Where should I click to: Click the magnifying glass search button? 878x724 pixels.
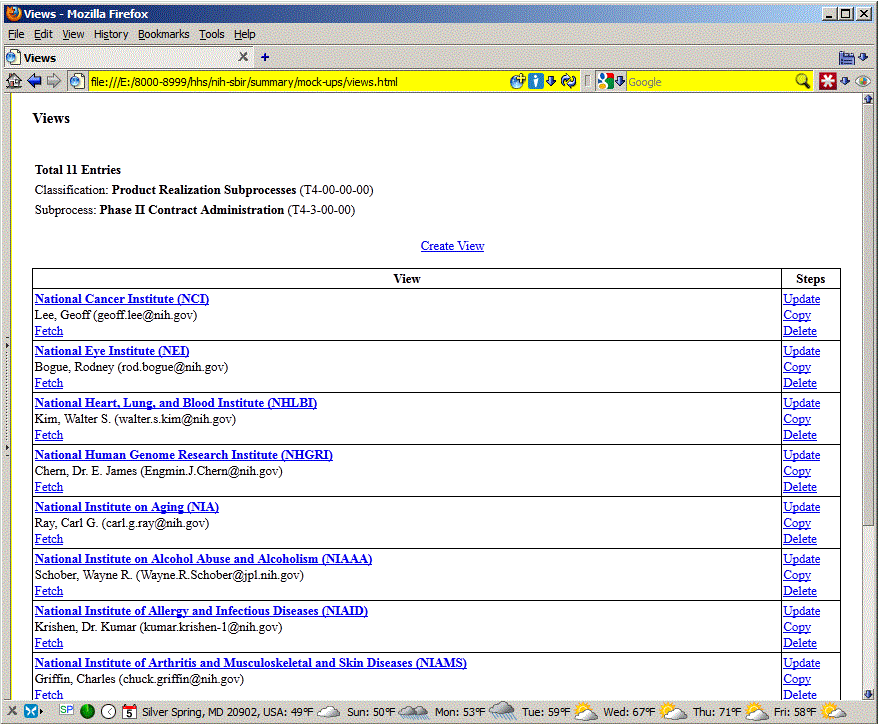coord(803,81)
